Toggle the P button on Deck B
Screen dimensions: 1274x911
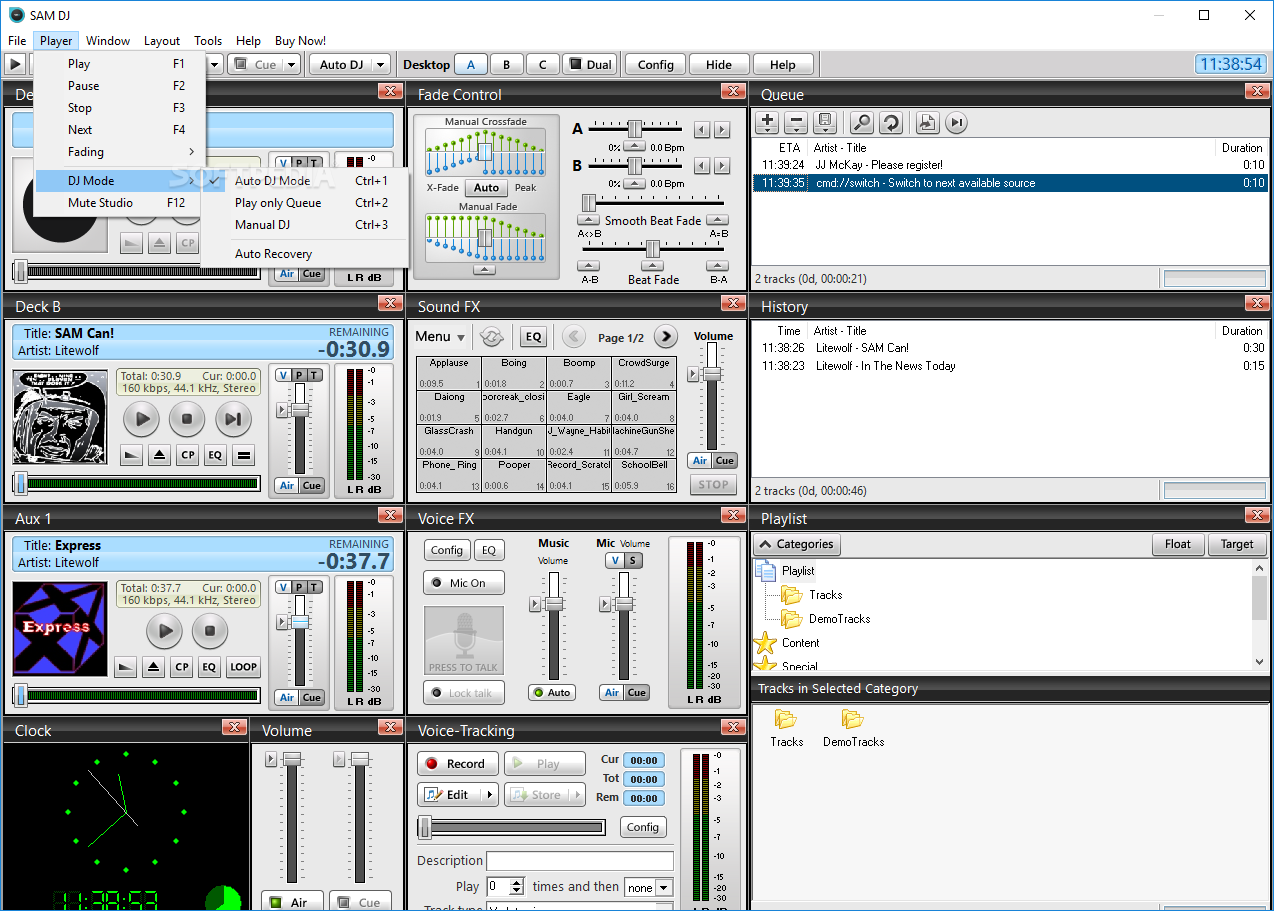[299, 375]
